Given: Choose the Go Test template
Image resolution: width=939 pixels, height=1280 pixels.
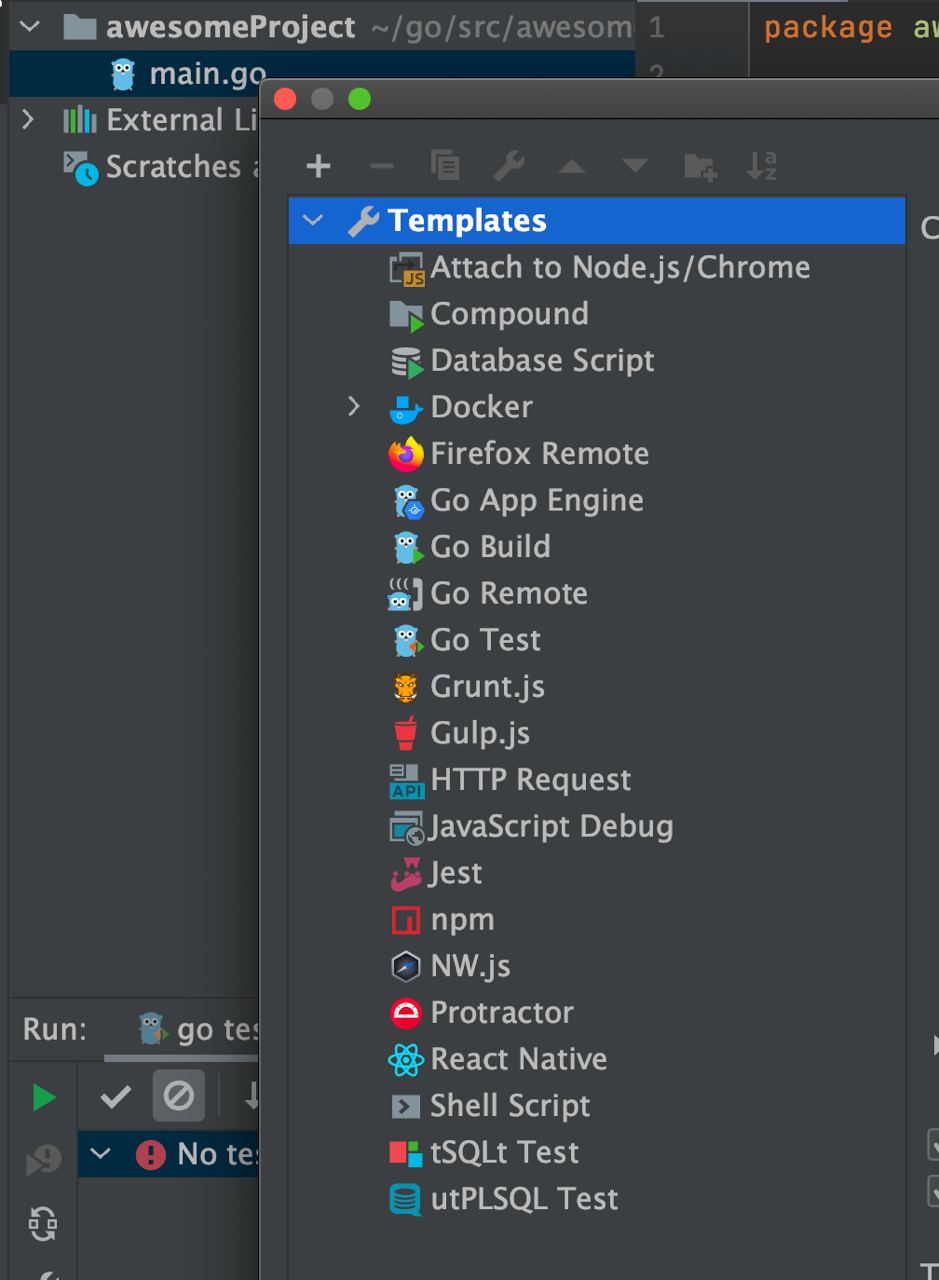Looking at the screenshot, I should [x=485, y=640].
